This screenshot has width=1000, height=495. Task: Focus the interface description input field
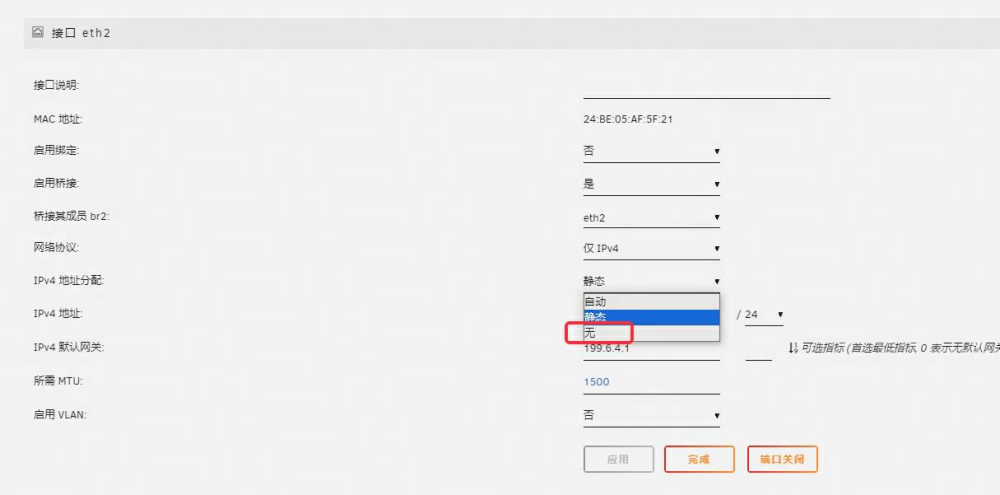(x=707, y=89)
